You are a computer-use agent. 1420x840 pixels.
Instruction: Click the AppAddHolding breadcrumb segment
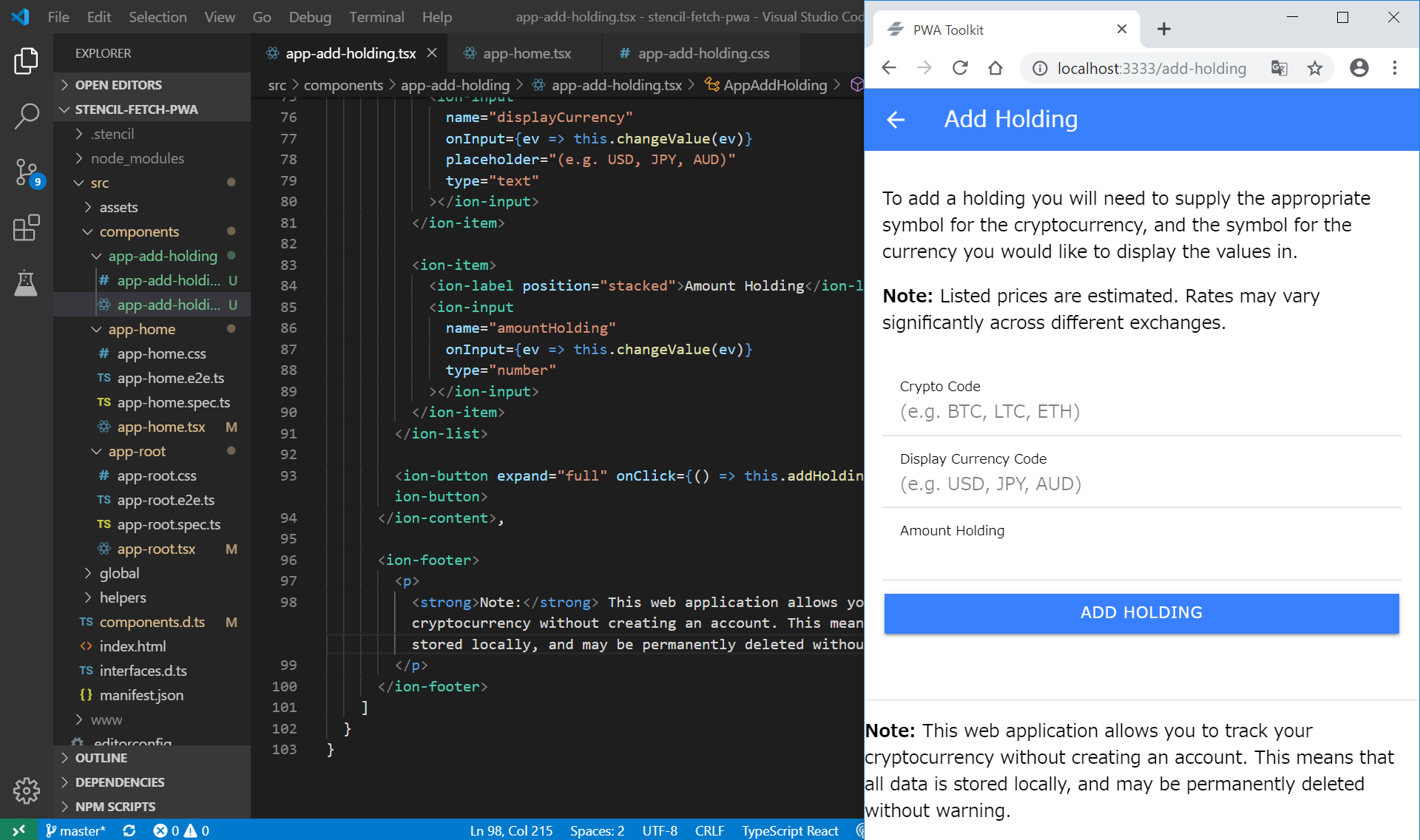point(766,85)
